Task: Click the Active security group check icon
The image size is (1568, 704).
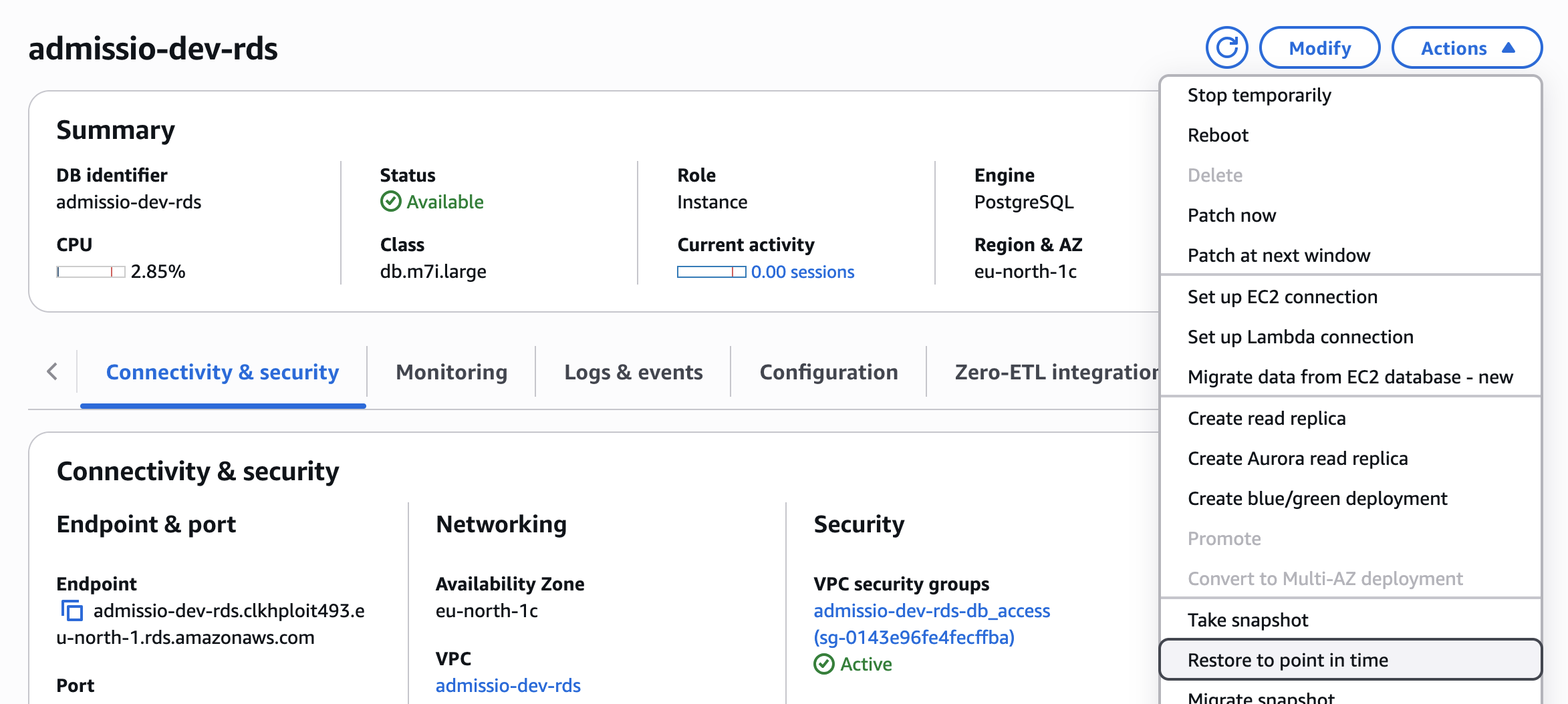Action: coord(824,664)
